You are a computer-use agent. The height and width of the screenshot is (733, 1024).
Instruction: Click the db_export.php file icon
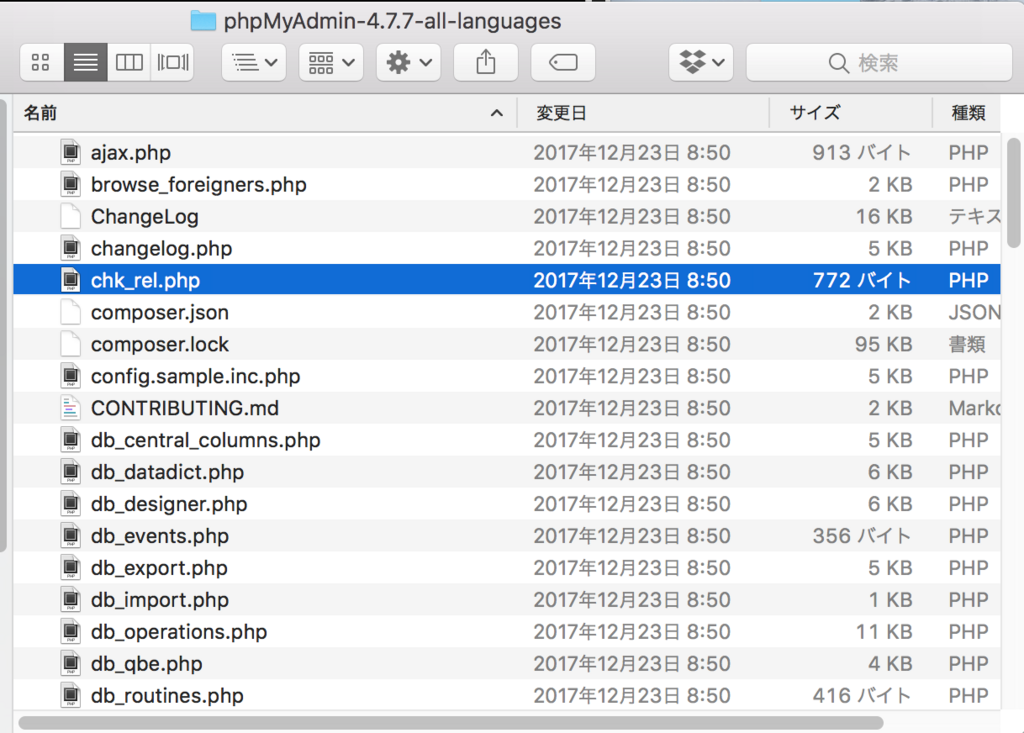[71, 568]
